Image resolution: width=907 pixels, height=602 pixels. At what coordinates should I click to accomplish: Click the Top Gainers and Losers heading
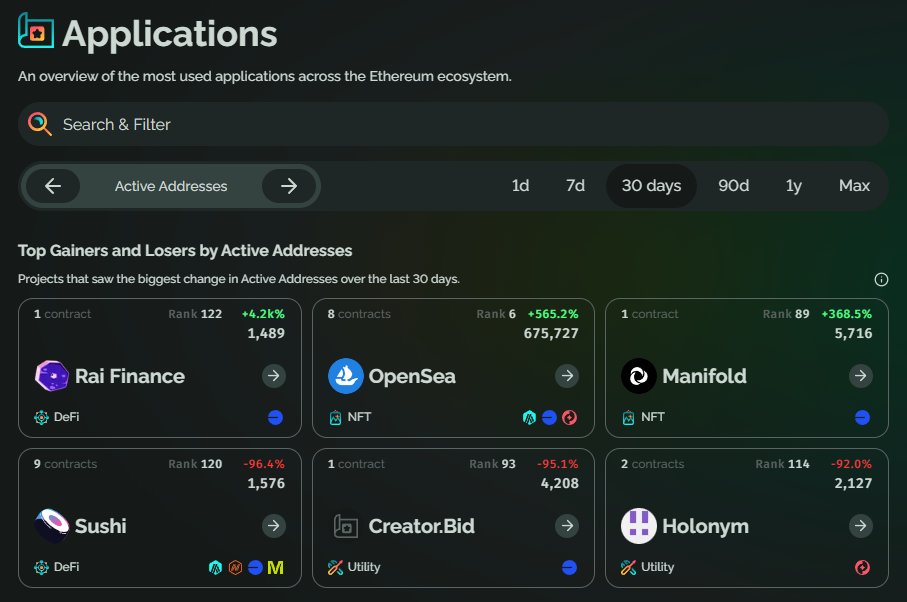click(185, 250)
